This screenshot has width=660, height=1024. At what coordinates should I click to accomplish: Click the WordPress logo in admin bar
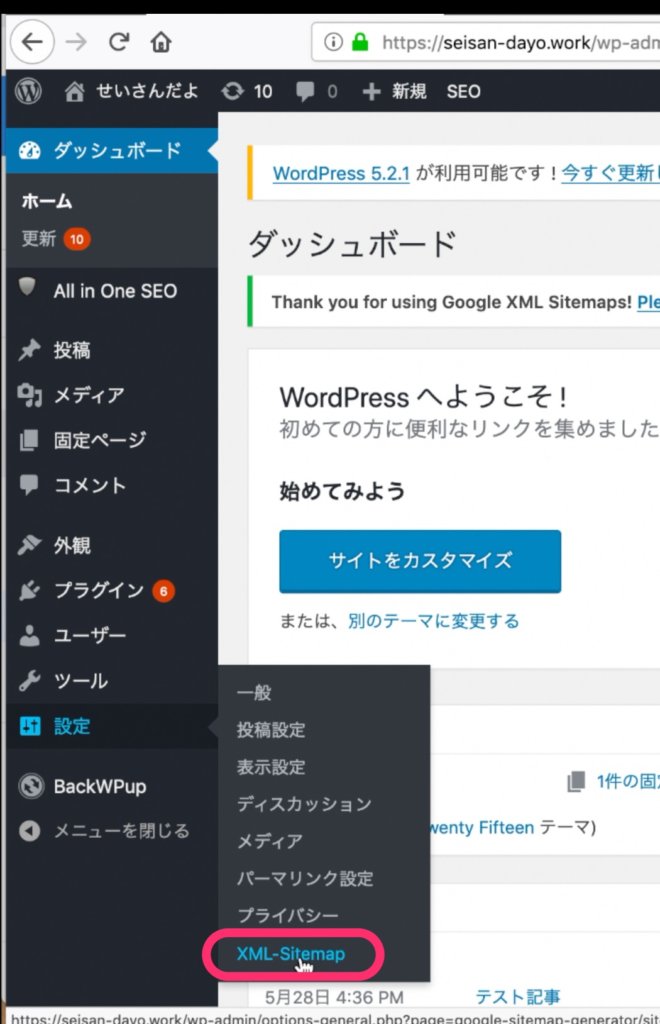click(x=29, y=92)
